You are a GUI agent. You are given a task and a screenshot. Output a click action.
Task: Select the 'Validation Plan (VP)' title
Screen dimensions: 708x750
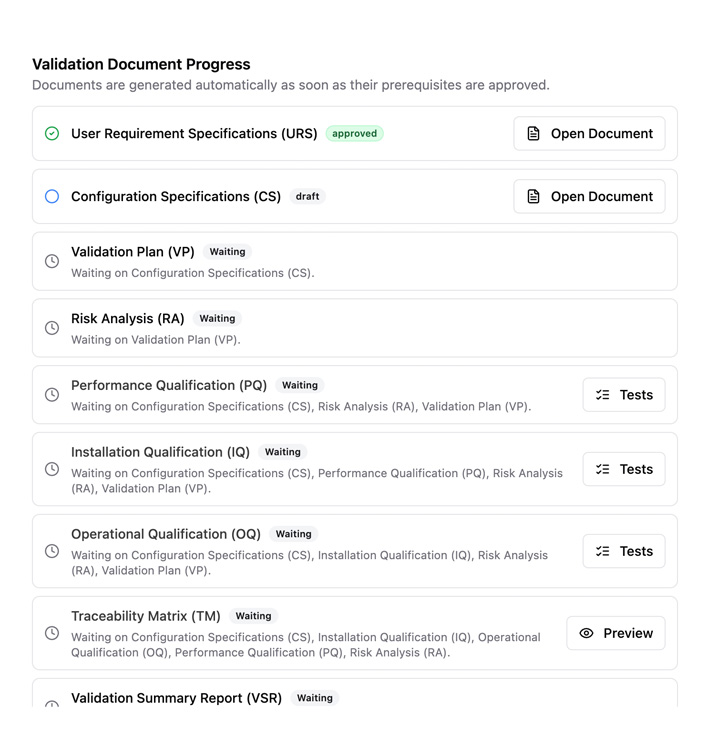133,252
